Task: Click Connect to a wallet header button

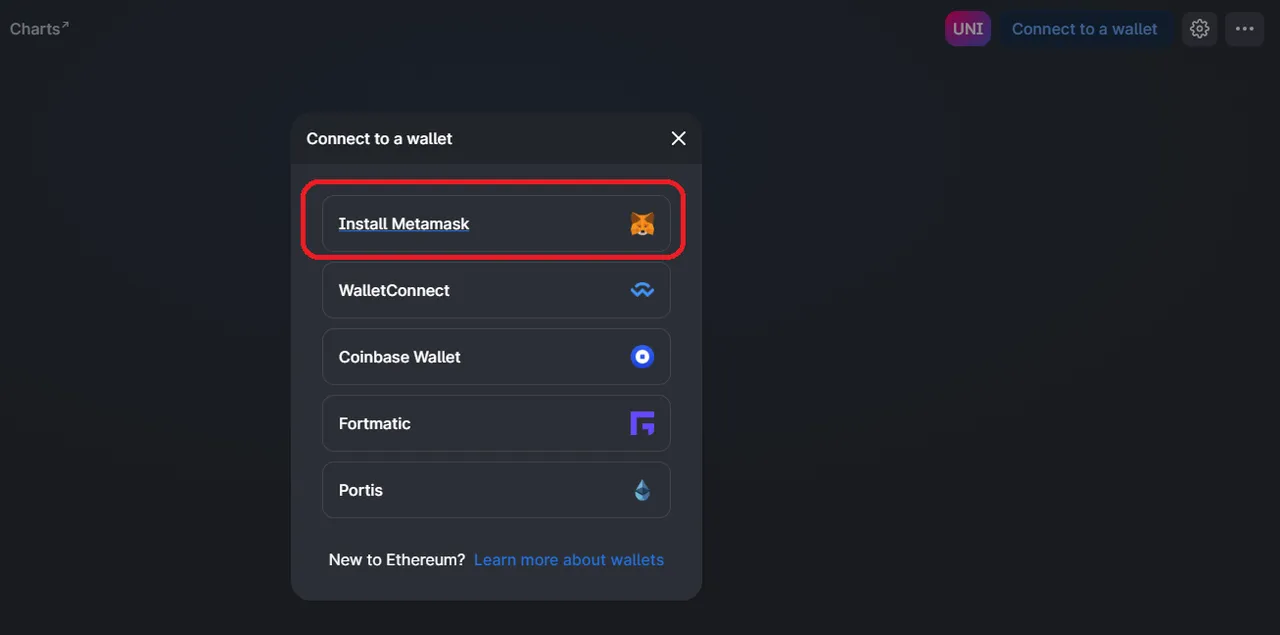Action: tap(1085, 29)
